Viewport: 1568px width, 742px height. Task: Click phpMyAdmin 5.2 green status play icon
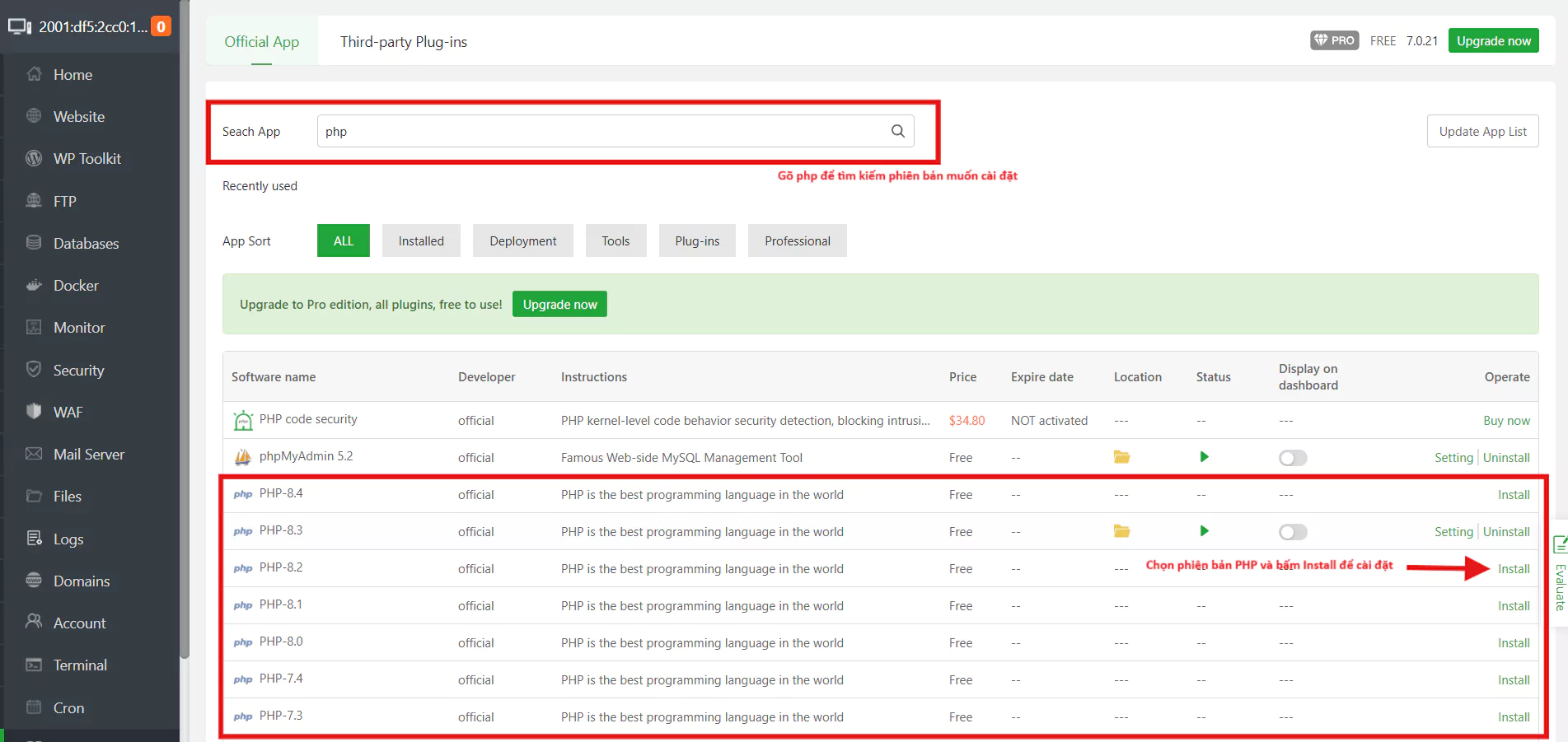tap(1204, 457)
